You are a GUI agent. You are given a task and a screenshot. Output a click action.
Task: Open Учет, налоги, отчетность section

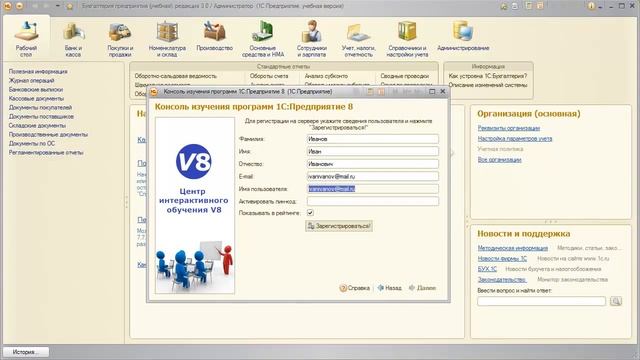358,39
